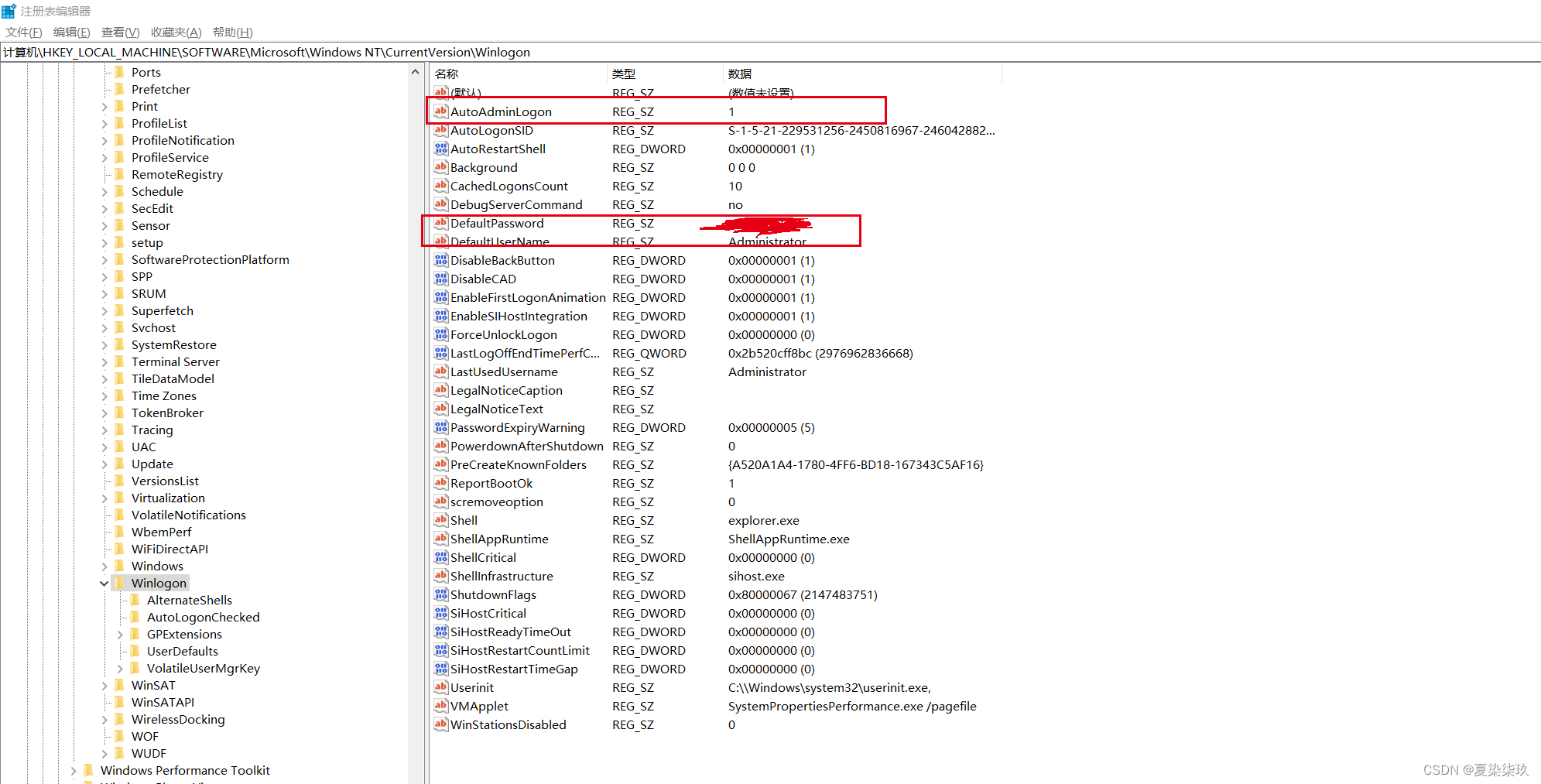Select the Superfetch key

163,310
